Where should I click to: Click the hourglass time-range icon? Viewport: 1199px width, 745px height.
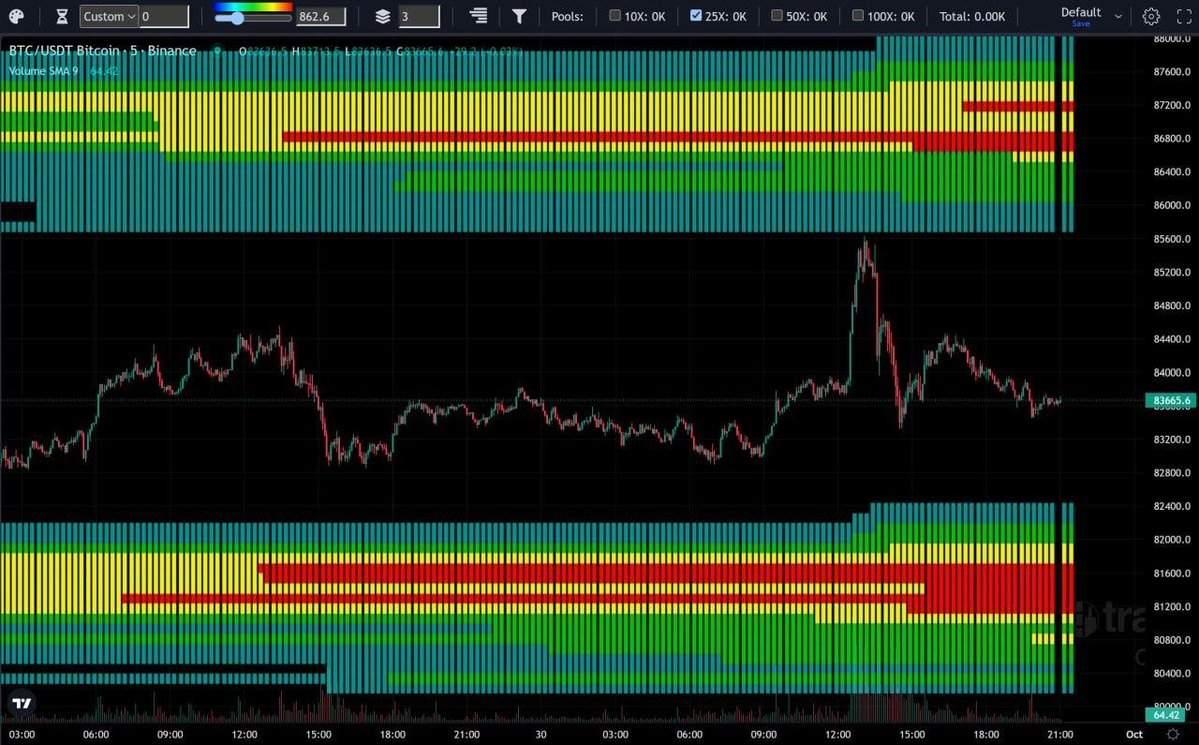click(62, 16)
